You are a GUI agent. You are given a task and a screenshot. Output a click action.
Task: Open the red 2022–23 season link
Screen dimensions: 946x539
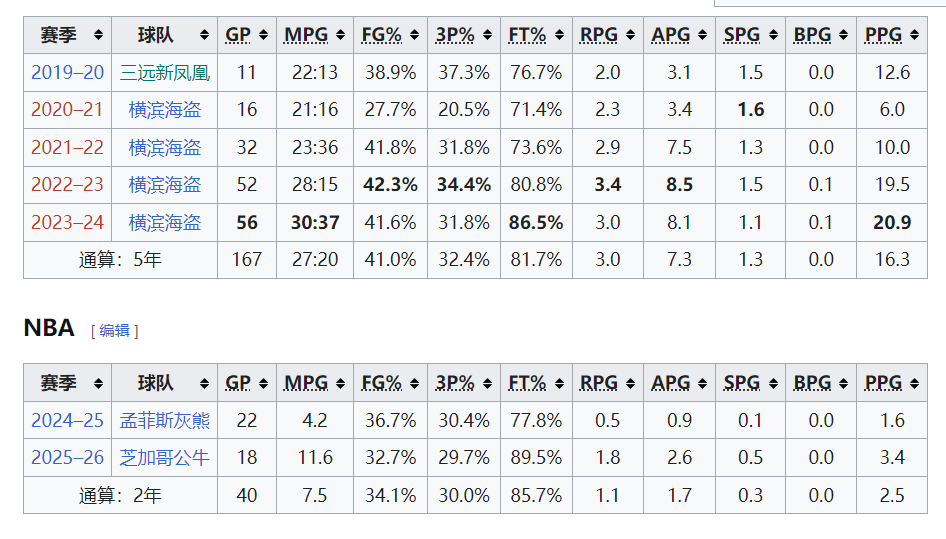point(68,185)
